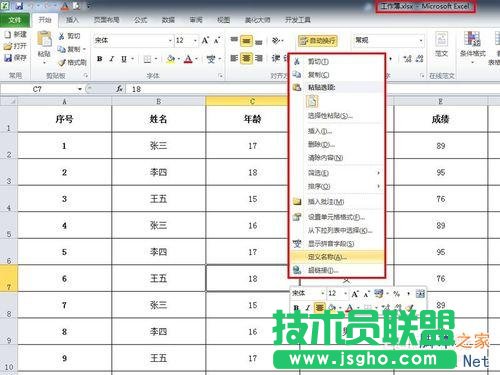Choose Hyperlink (超链接) in context menu
The image size is (500, 375).
click(337, 270)
